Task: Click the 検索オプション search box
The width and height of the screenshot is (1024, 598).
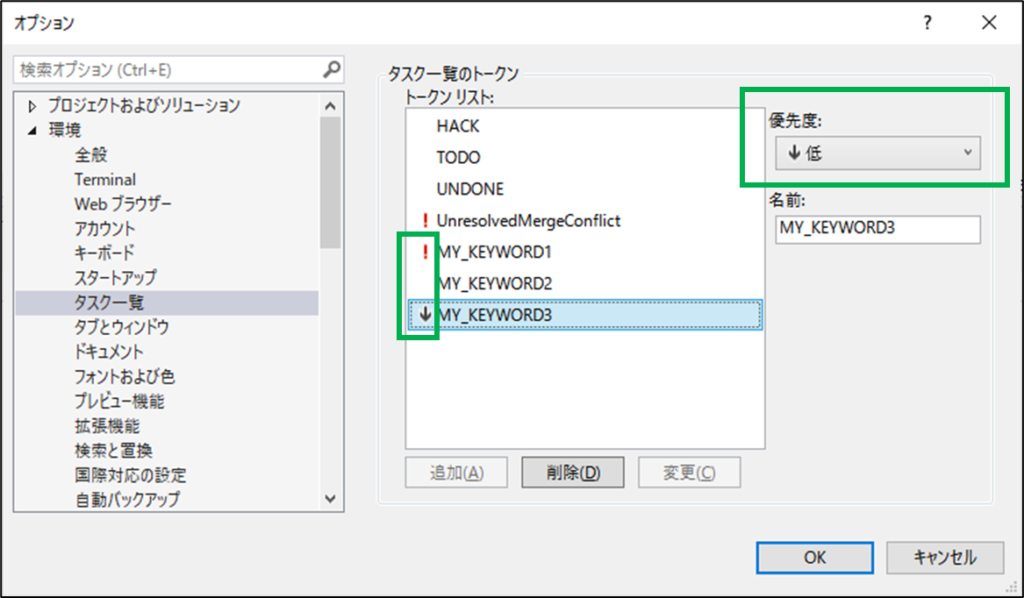Action: click(x=165, y=71)
